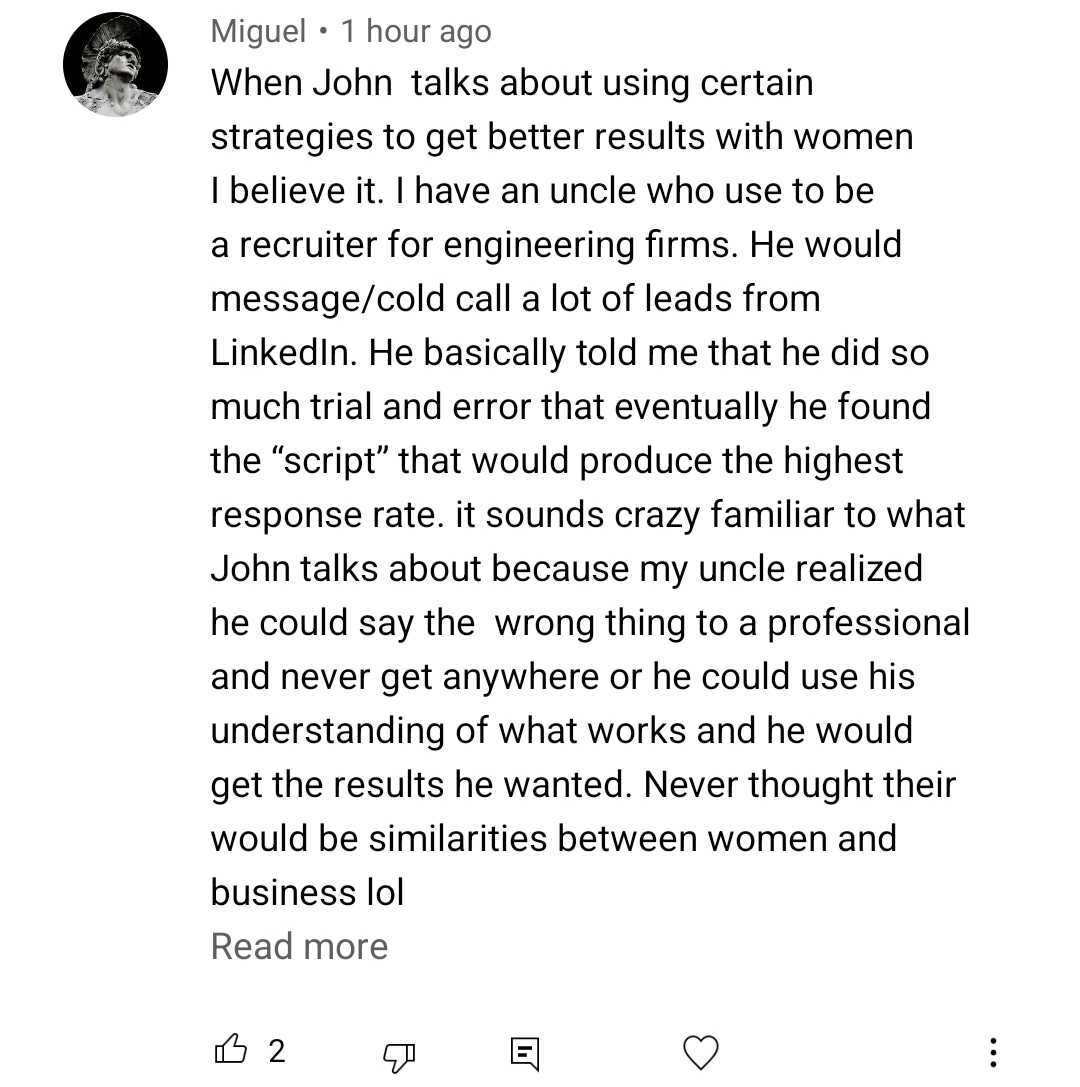This screenshot has height=1087, width=1080.
Task: Heart Miguel's comment
Action: (x=700, y=1052)
